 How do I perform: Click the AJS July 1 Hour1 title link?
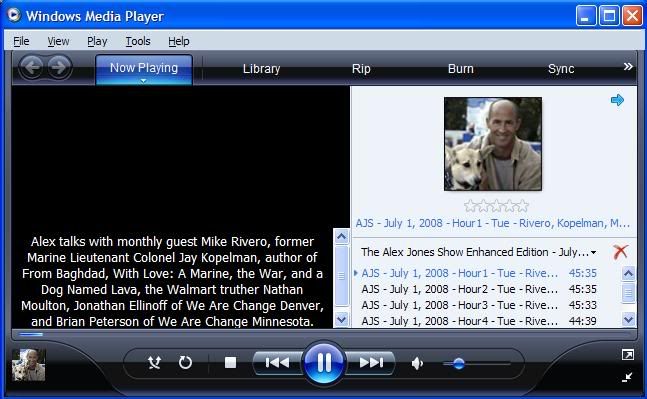click(493, 223)
